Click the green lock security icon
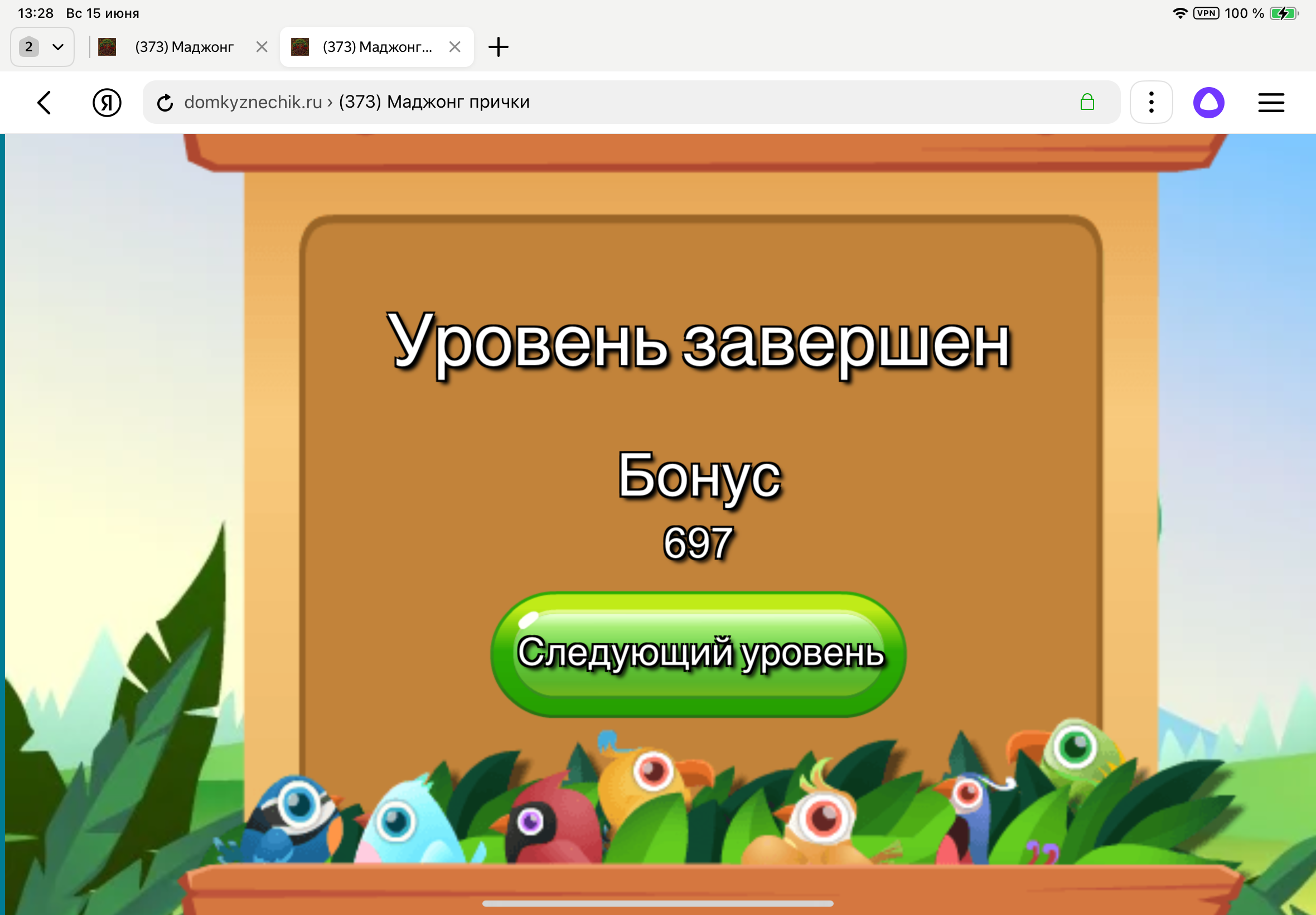Image resolution: width=1316 pixels, height=915 pixels. (1087, 102)
